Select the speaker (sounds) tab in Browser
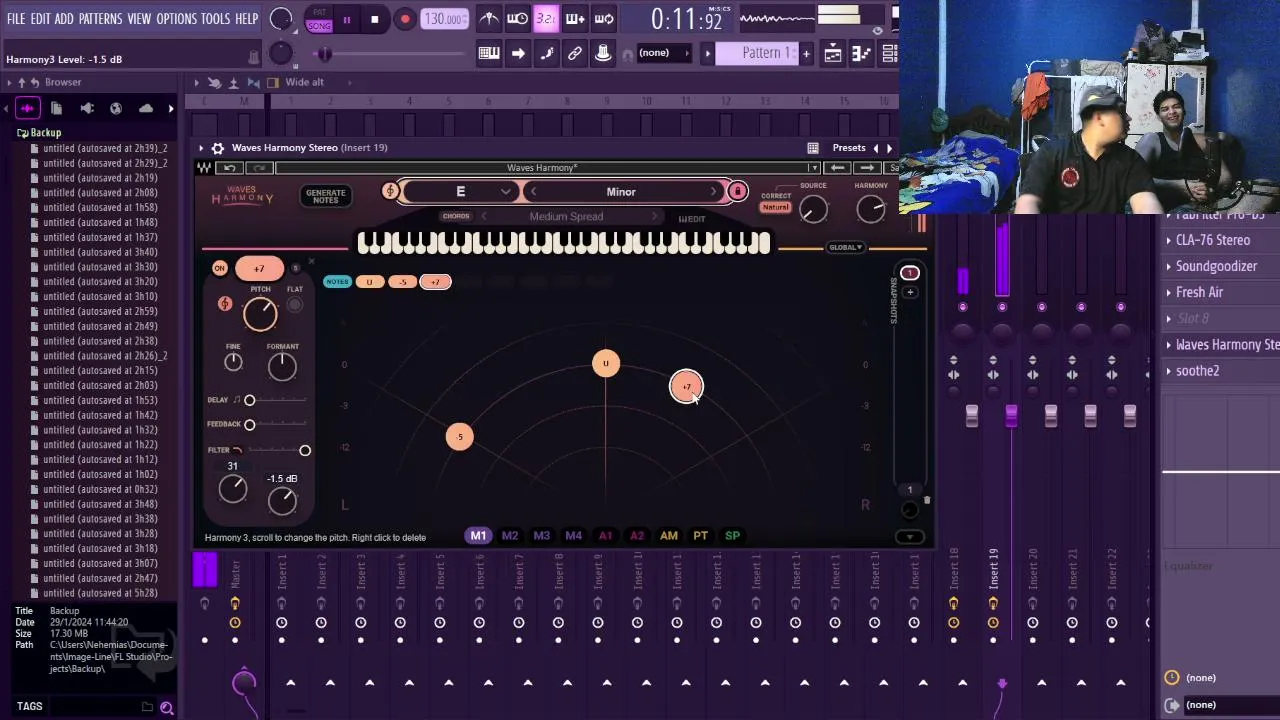 pyautogui.click(x=87, y=108)
